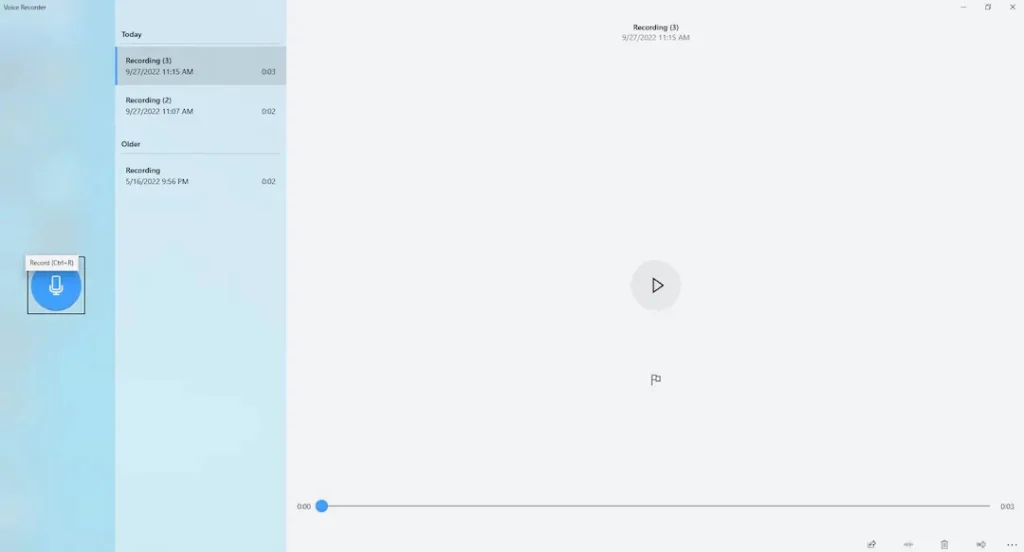Open the See more ellipsis menu

(1011, 544)
